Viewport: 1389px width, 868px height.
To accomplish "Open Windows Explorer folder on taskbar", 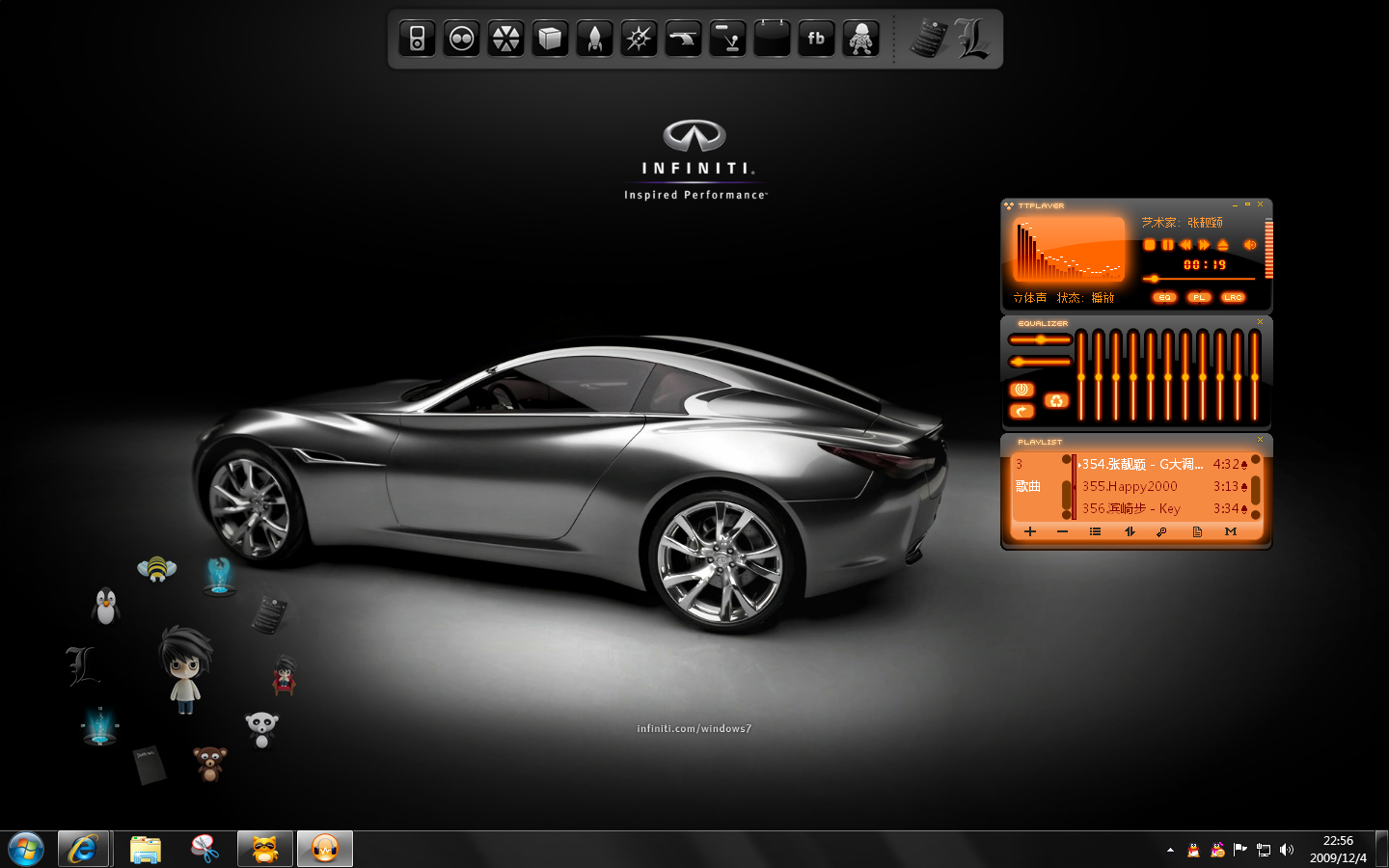I will pos(146,849).
